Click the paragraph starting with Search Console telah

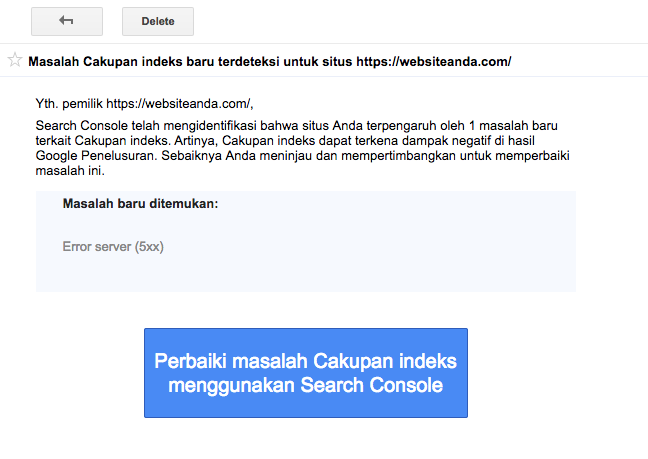303,148
